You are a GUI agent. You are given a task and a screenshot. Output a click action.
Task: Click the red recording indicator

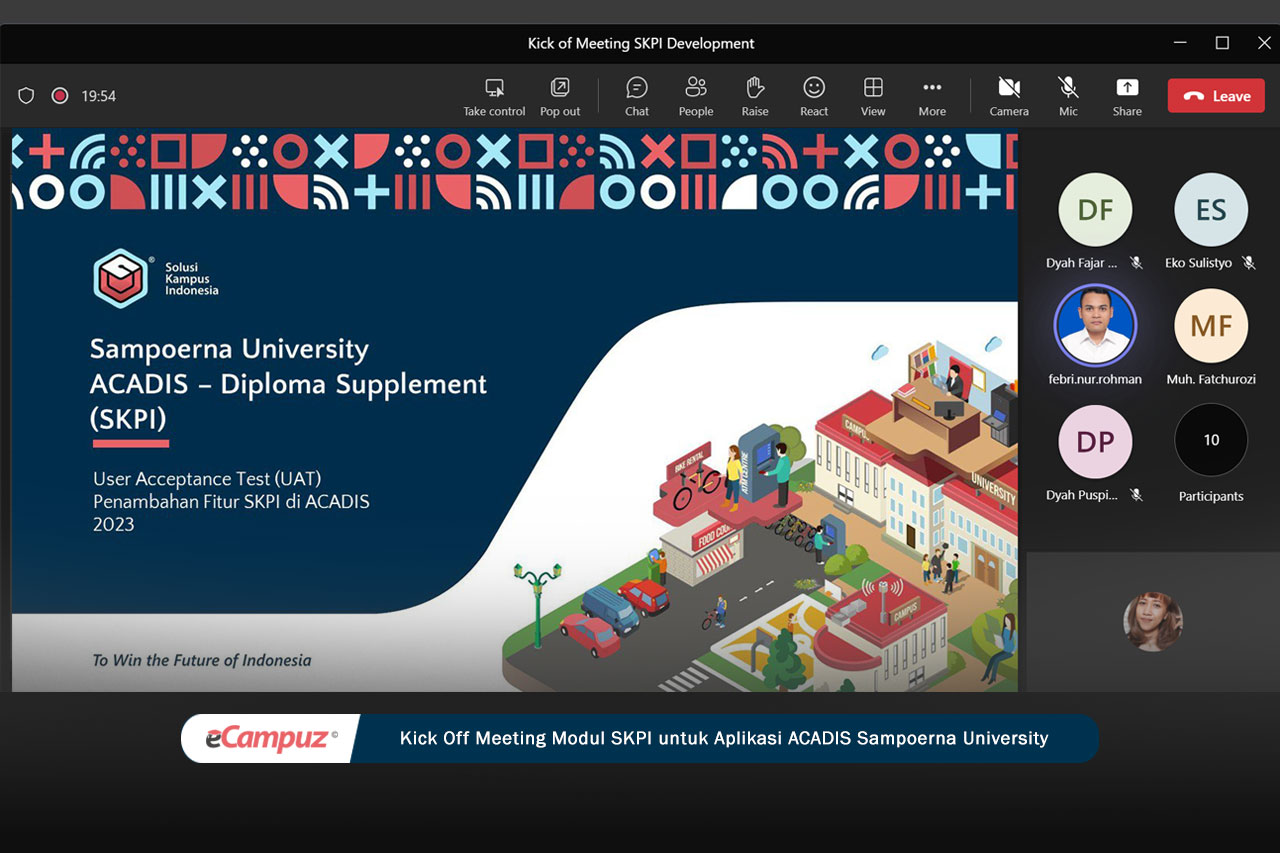[59, 96]
